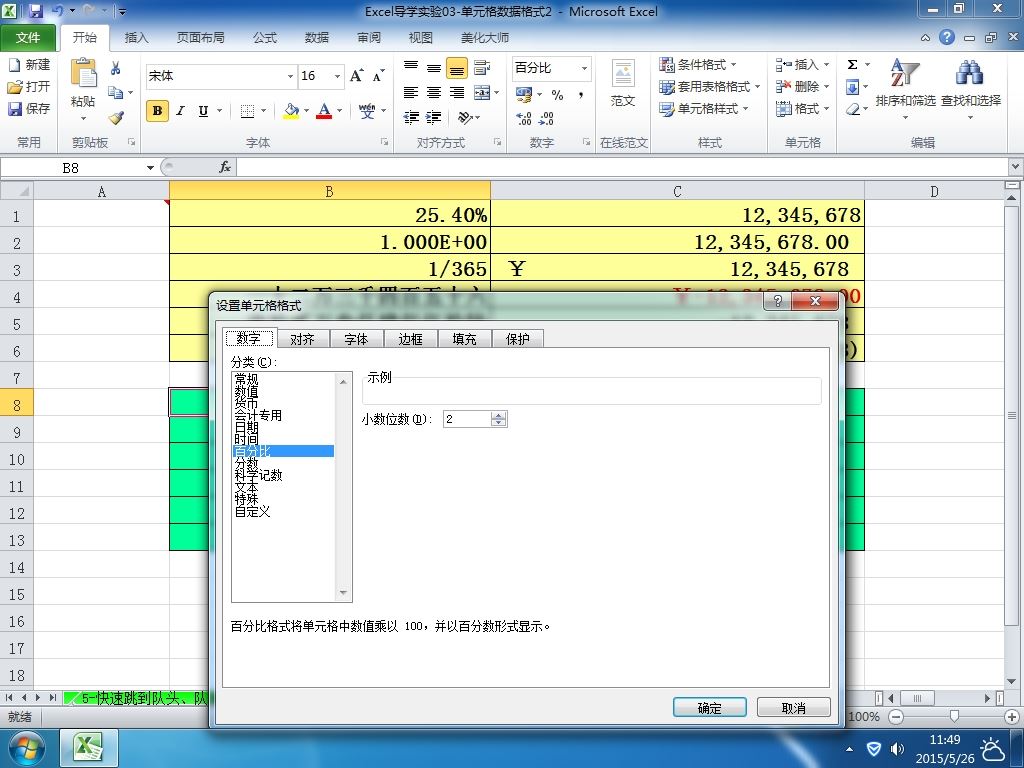Open the Excel help question icon
This screenshot has width=1024, height=768.
click(947, 37)
